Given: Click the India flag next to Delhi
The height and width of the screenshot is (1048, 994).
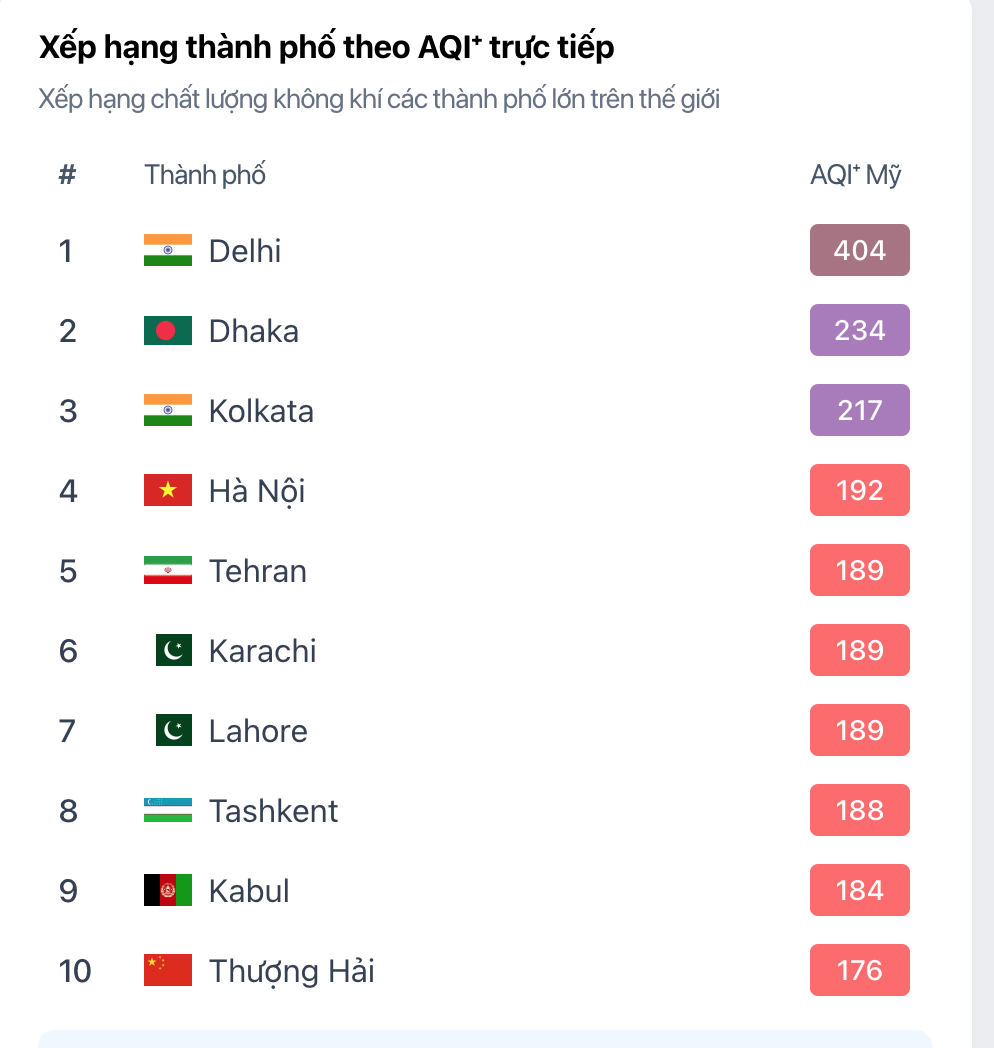Looking at the screenshot, I should click(166, 251).
